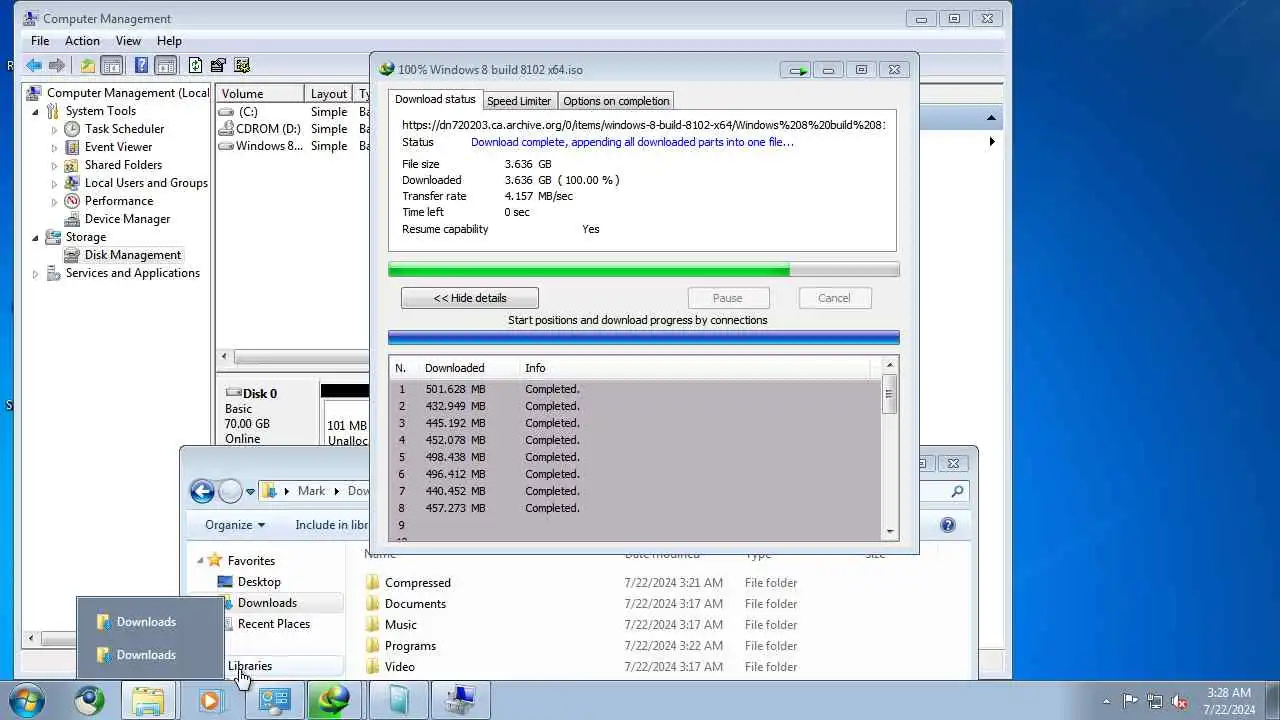The width and height of the screenshot is (1280, 720).
Task: Click the Back button in Explorer window
Action: pos(202,491)
